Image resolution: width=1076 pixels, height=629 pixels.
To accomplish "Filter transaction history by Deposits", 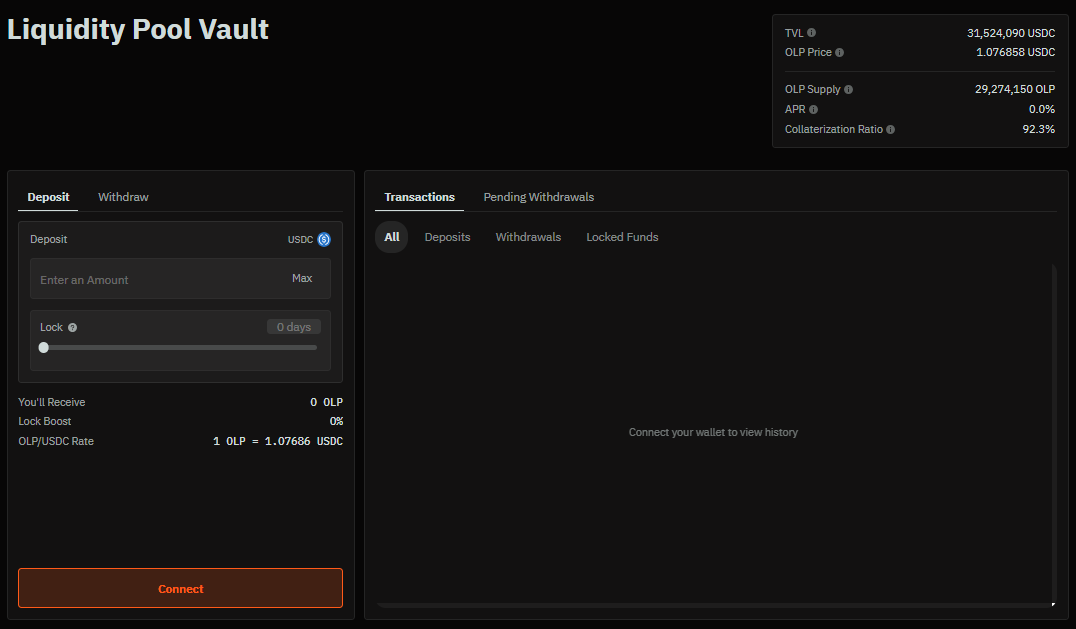I will click(x=447, y=237).
